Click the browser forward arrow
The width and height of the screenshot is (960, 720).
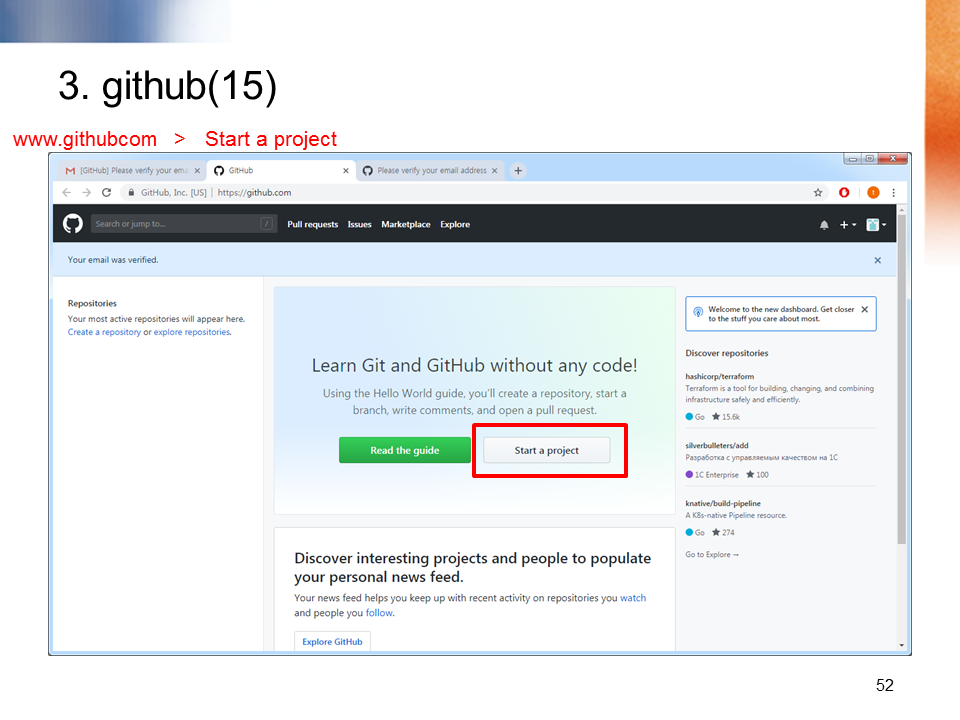pos(86,192)
